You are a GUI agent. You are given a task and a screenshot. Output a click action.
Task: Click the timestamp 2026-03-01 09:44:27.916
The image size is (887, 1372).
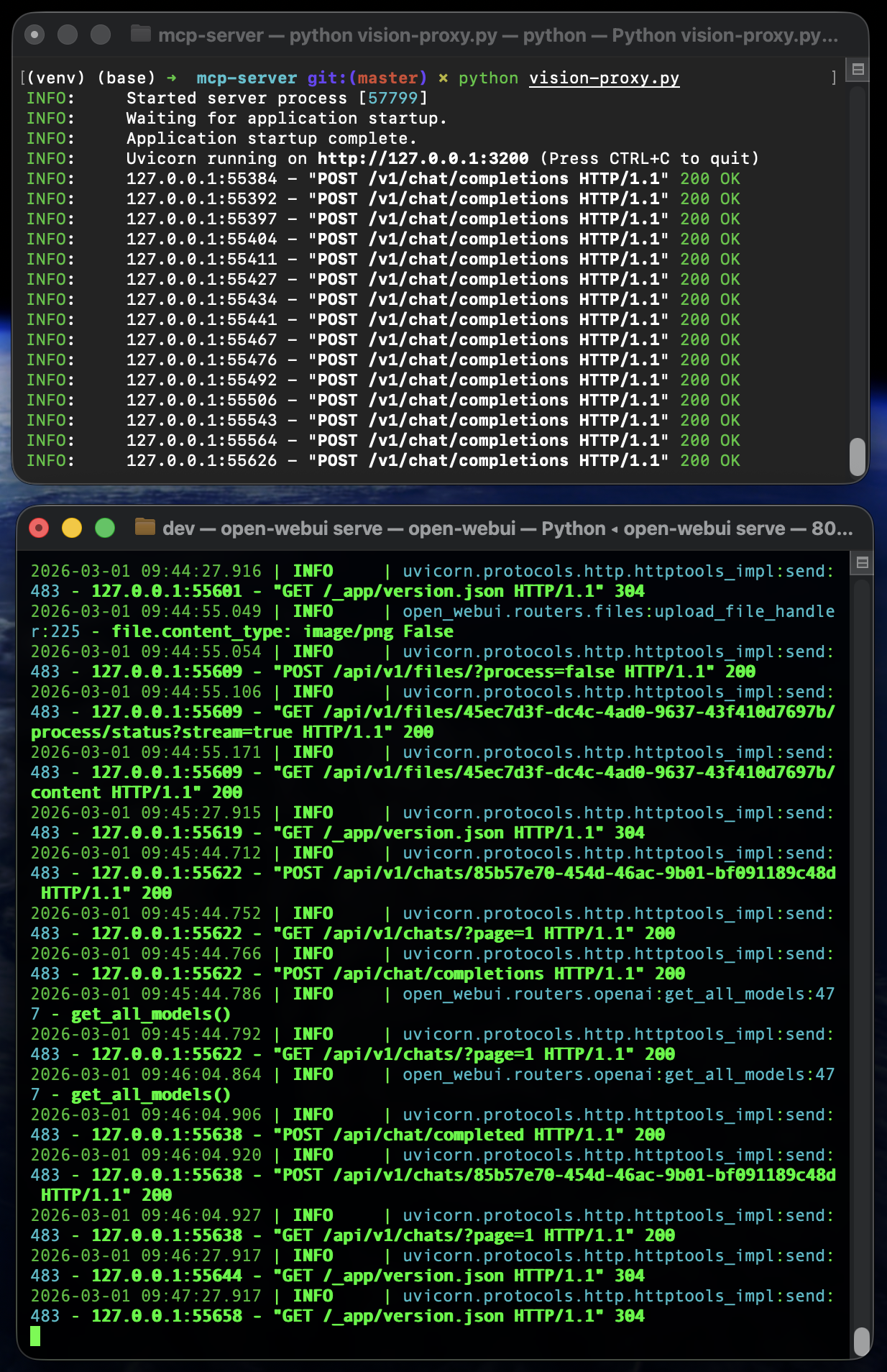click(x=146, y=571)
